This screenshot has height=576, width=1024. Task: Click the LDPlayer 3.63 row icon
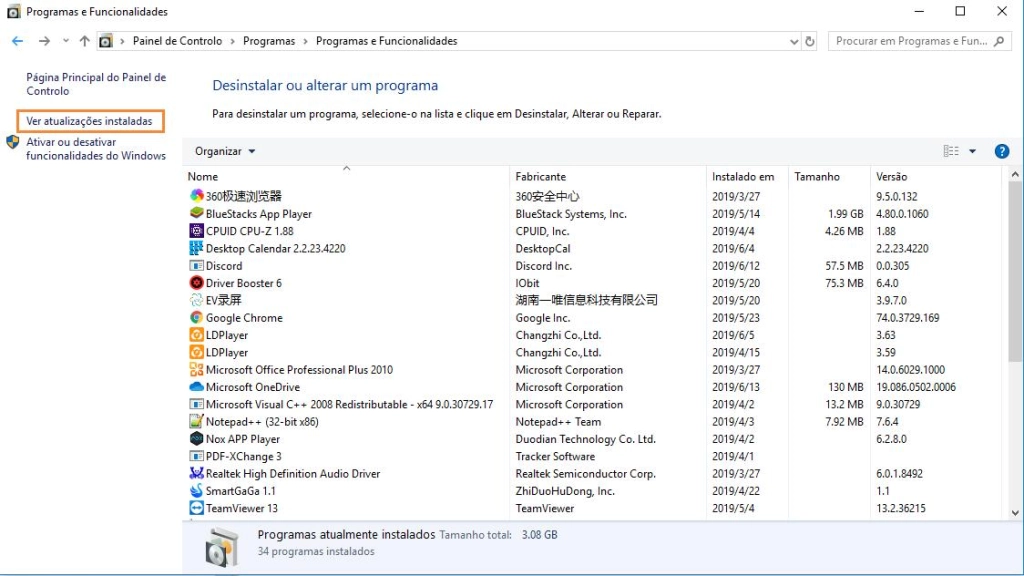pos(196,335)
